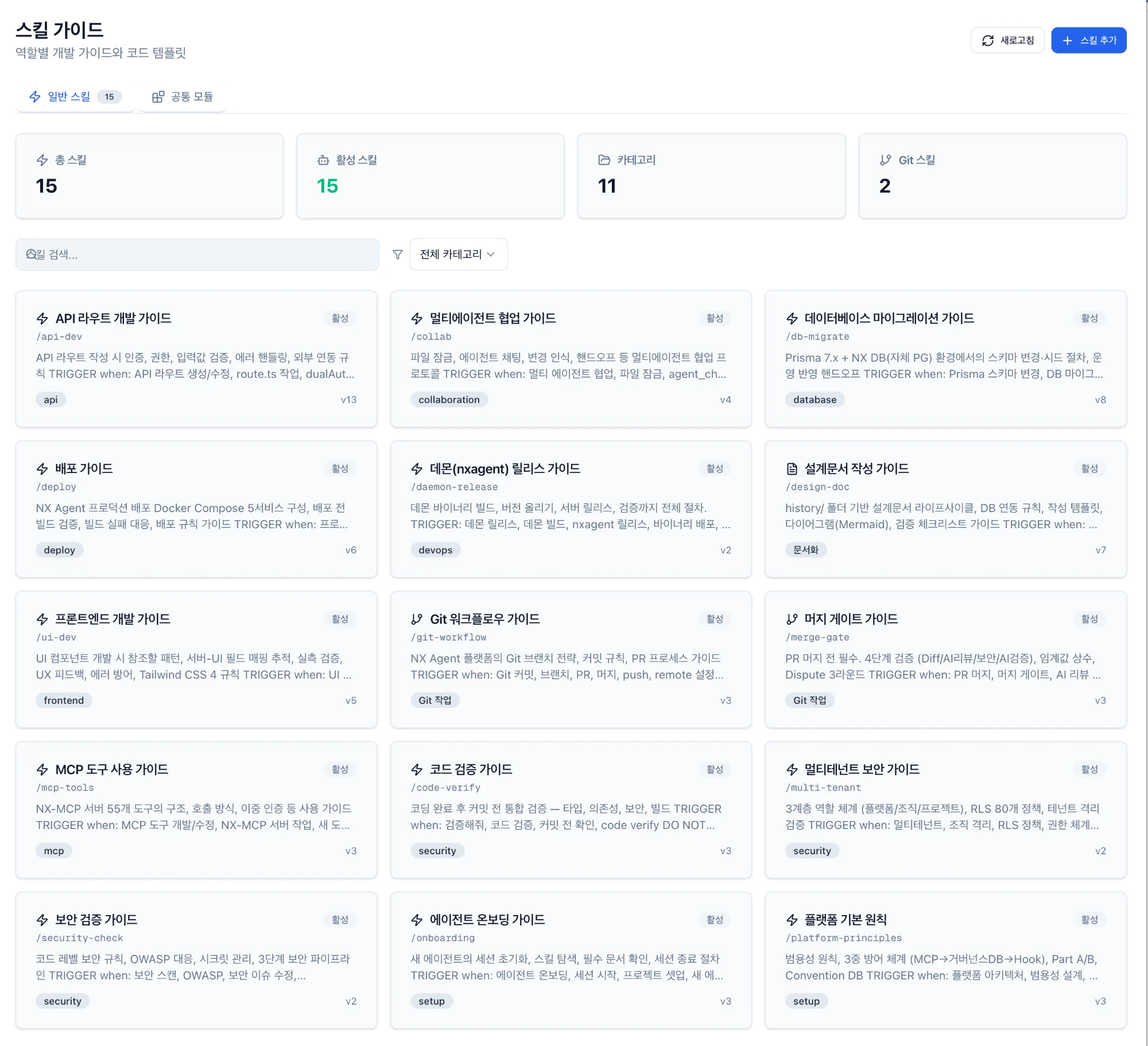Click the /onboarding path text
Image resolution: width=1148 pixels, height=1046 pixels.
pos(443,938)
